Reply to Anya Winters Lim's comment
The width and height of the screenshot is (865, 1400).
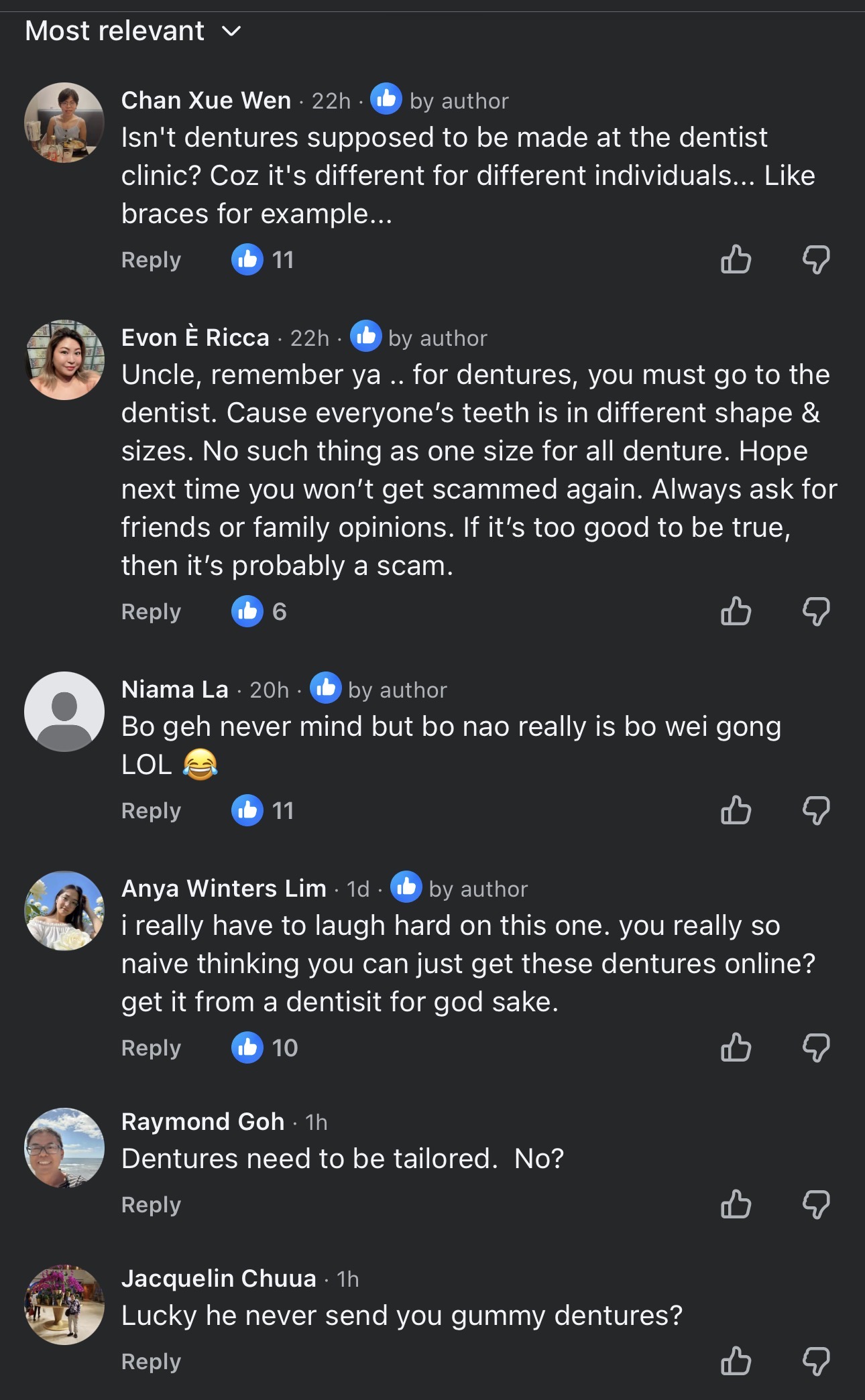(151, 1048)
